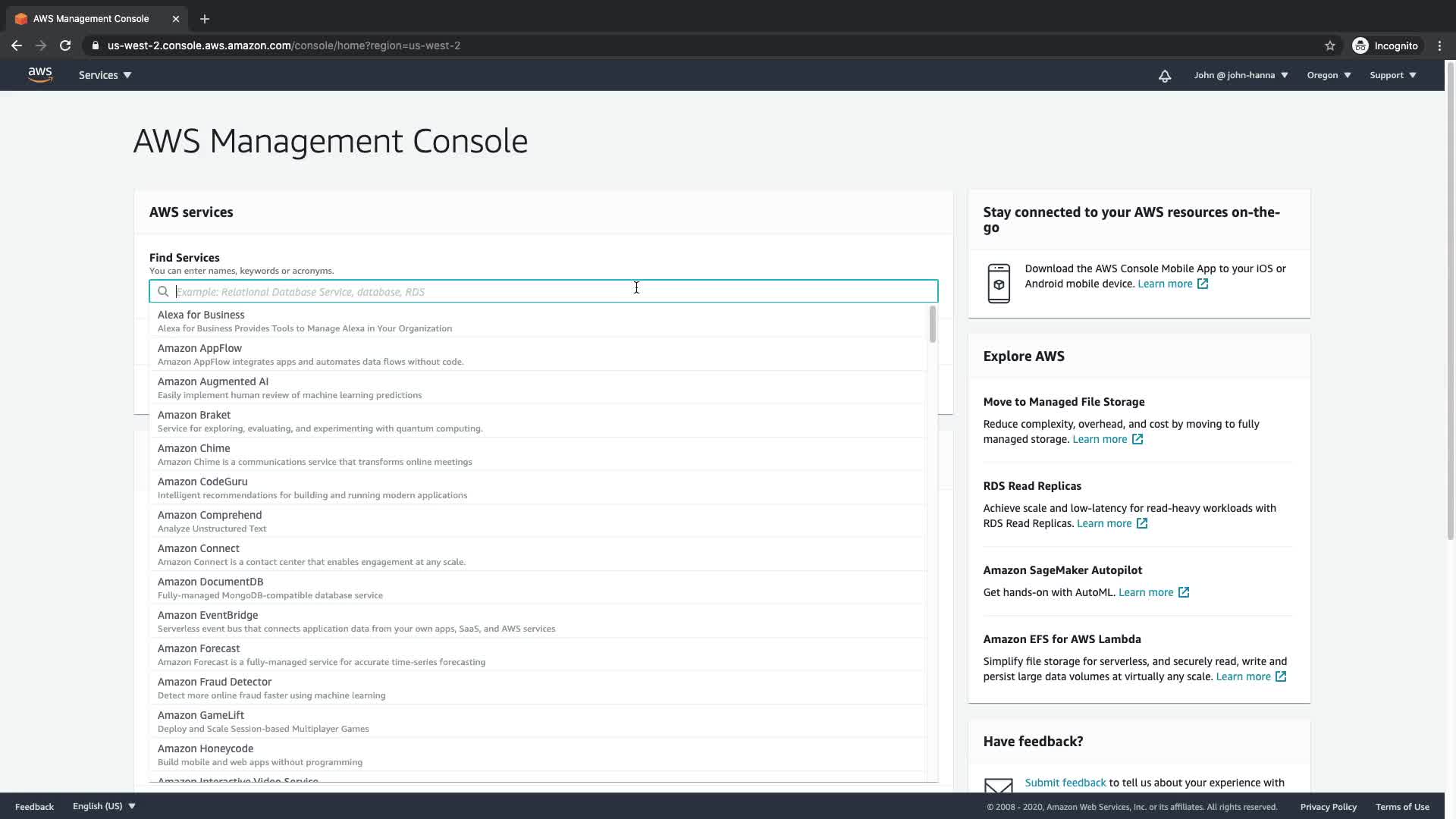Expand the Oregon region selector

(x=1329, y=75)
